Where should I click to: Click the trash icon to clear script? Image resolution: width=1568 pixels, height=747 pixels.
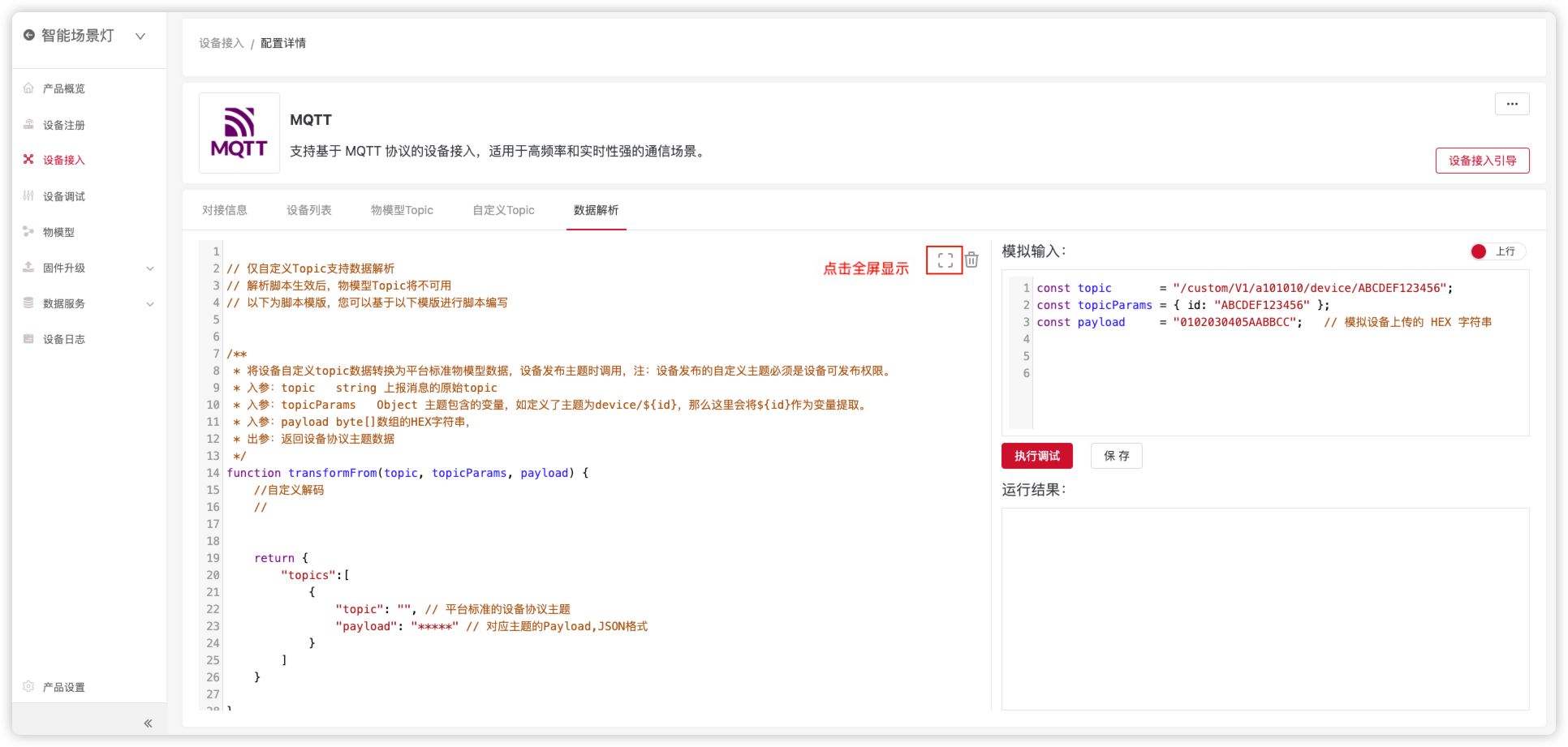coord(971,260)
